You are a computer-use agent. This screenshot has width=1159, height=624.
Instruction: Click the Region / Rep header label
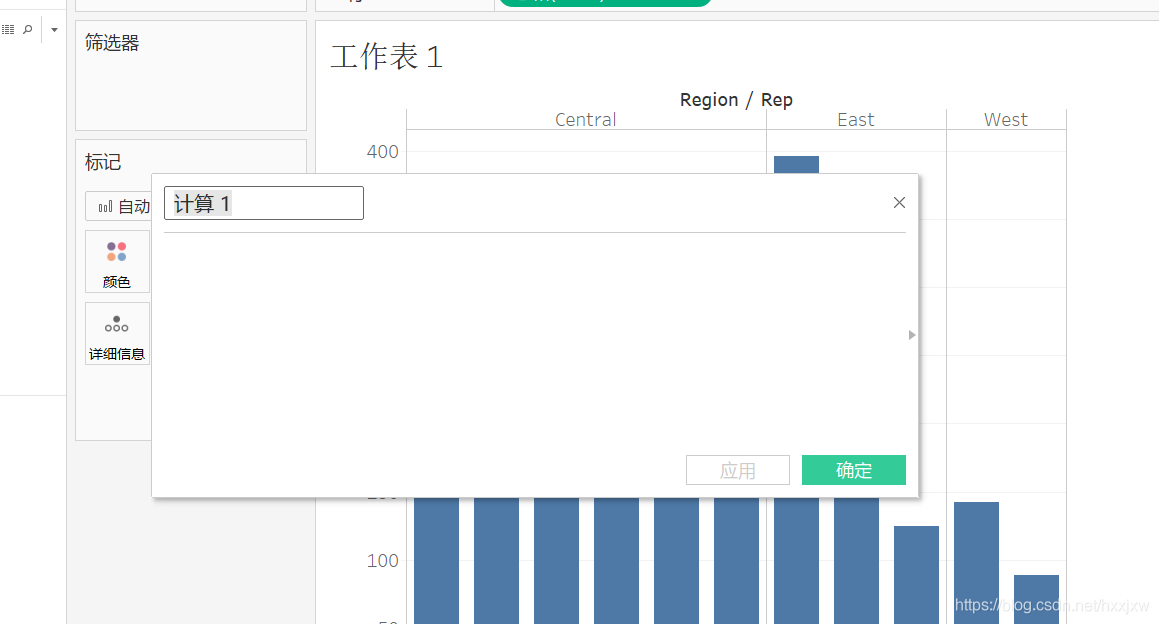tap(736, 100)
